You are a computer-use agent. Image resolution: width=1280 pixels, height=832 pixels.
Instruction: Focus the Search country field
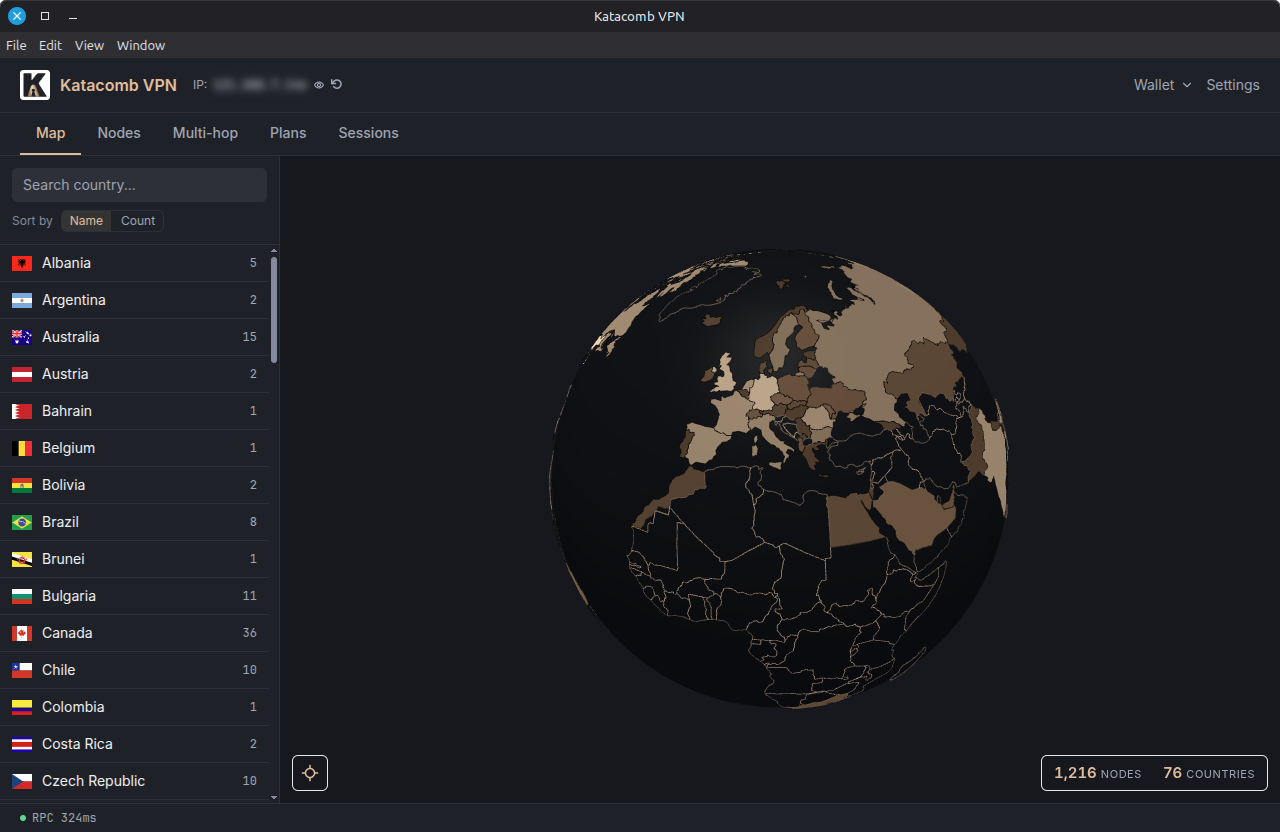[139, 185]
